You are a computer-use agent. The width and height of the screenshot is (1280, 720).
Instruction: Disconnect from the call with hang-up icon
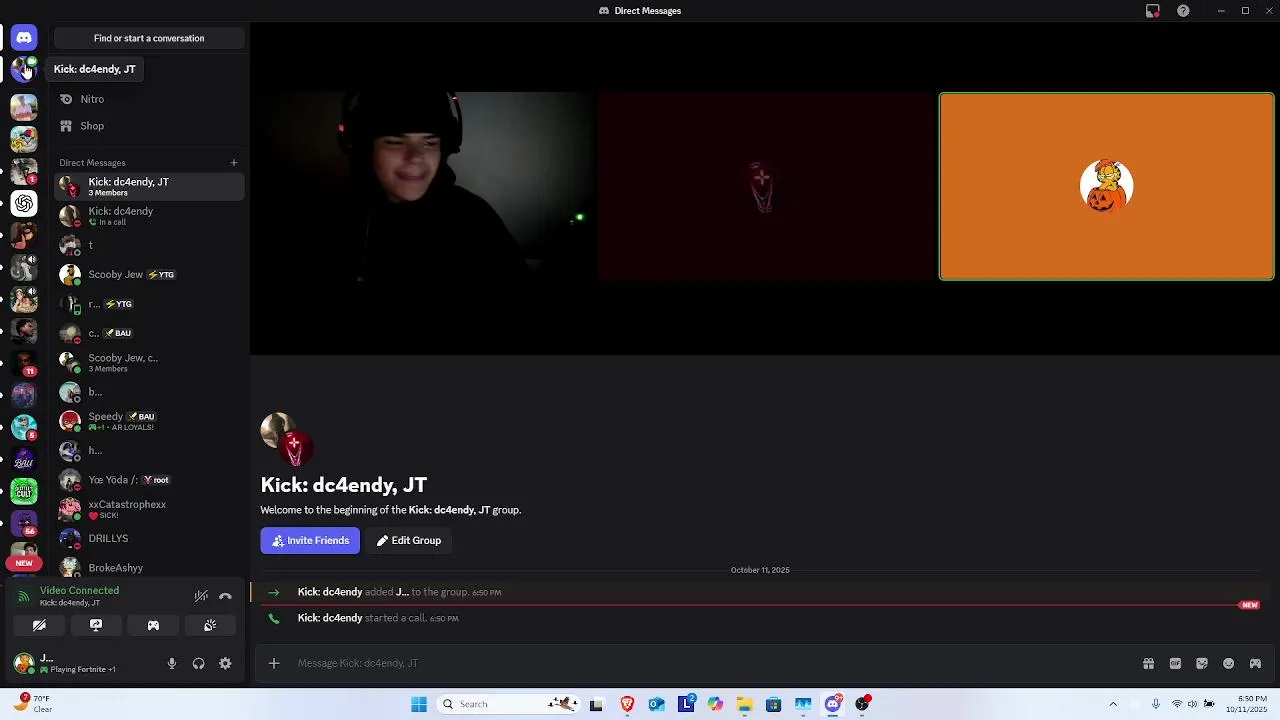pos(225,596)
